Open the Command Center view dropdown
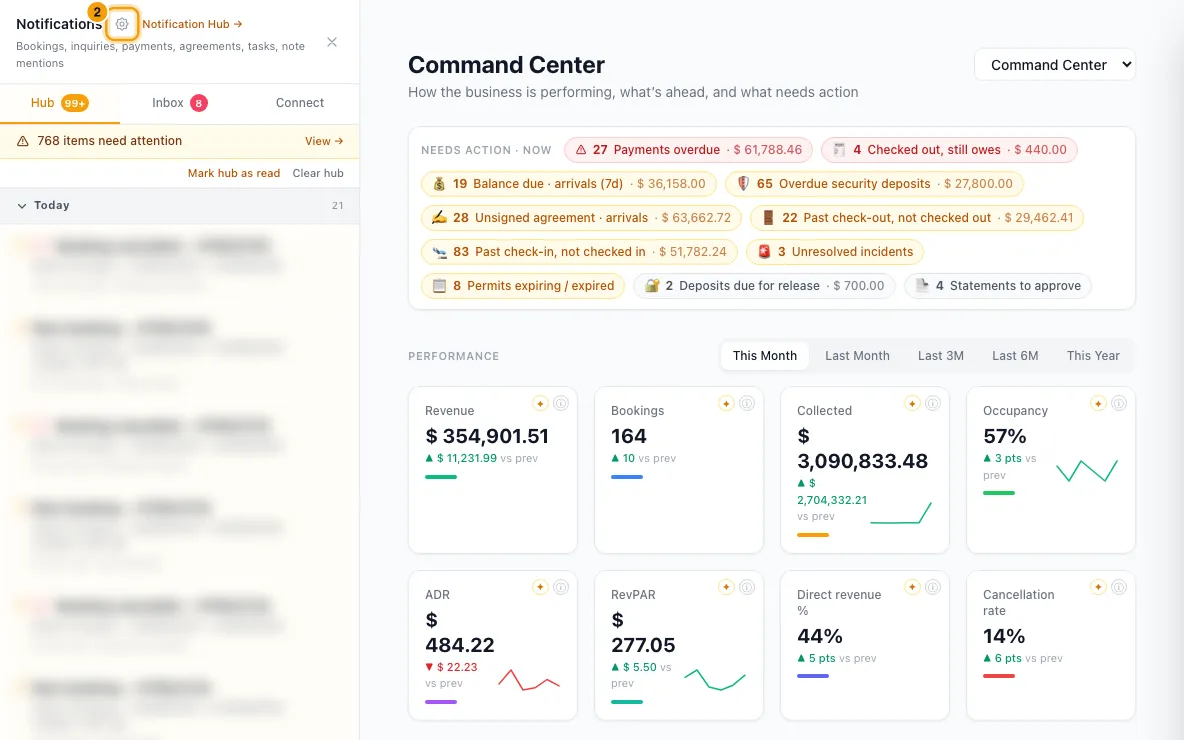 pos(1055,65)
